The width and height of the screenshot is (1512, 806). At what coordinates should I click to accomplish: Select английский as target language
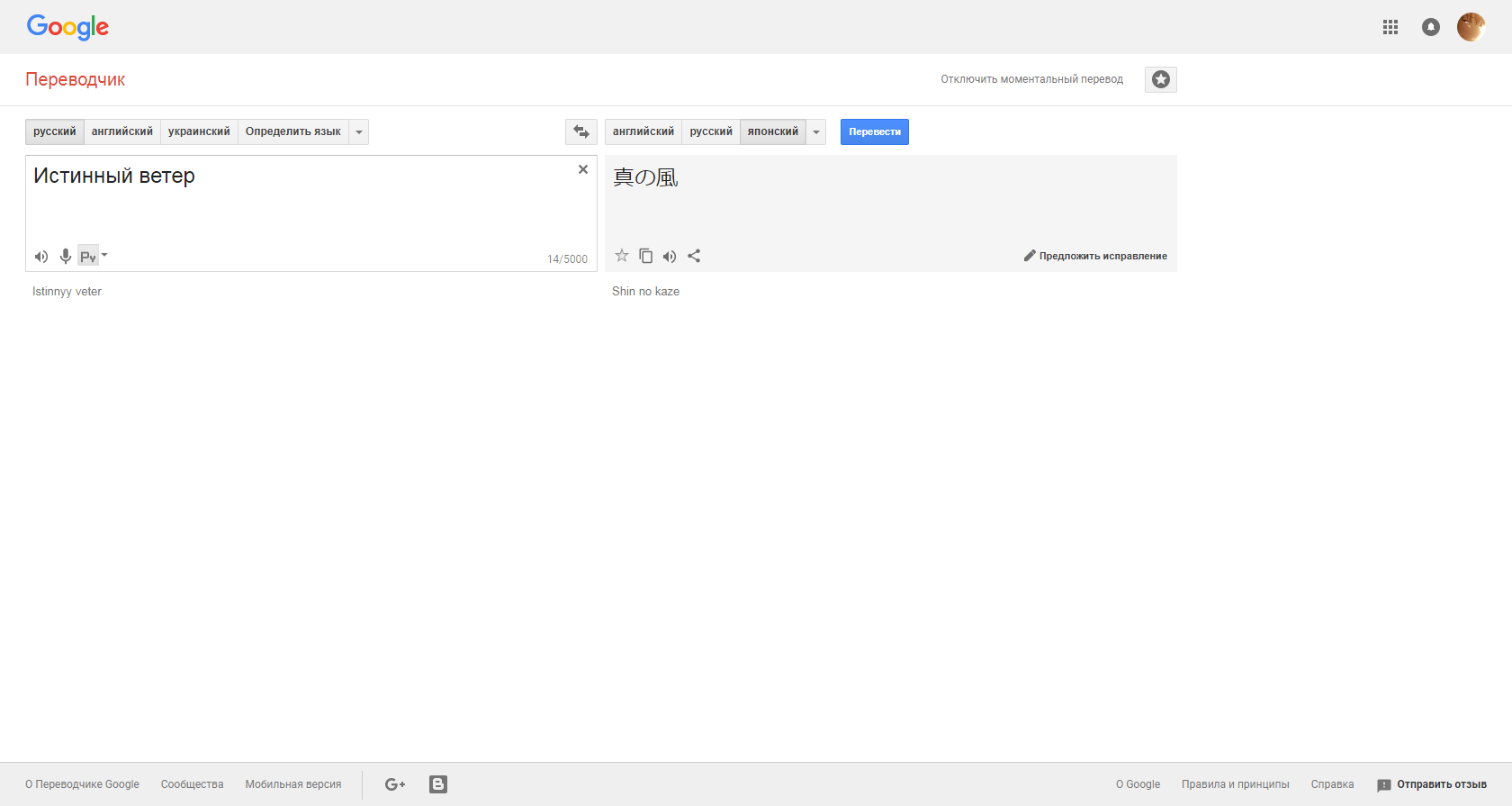coord(643,131)
